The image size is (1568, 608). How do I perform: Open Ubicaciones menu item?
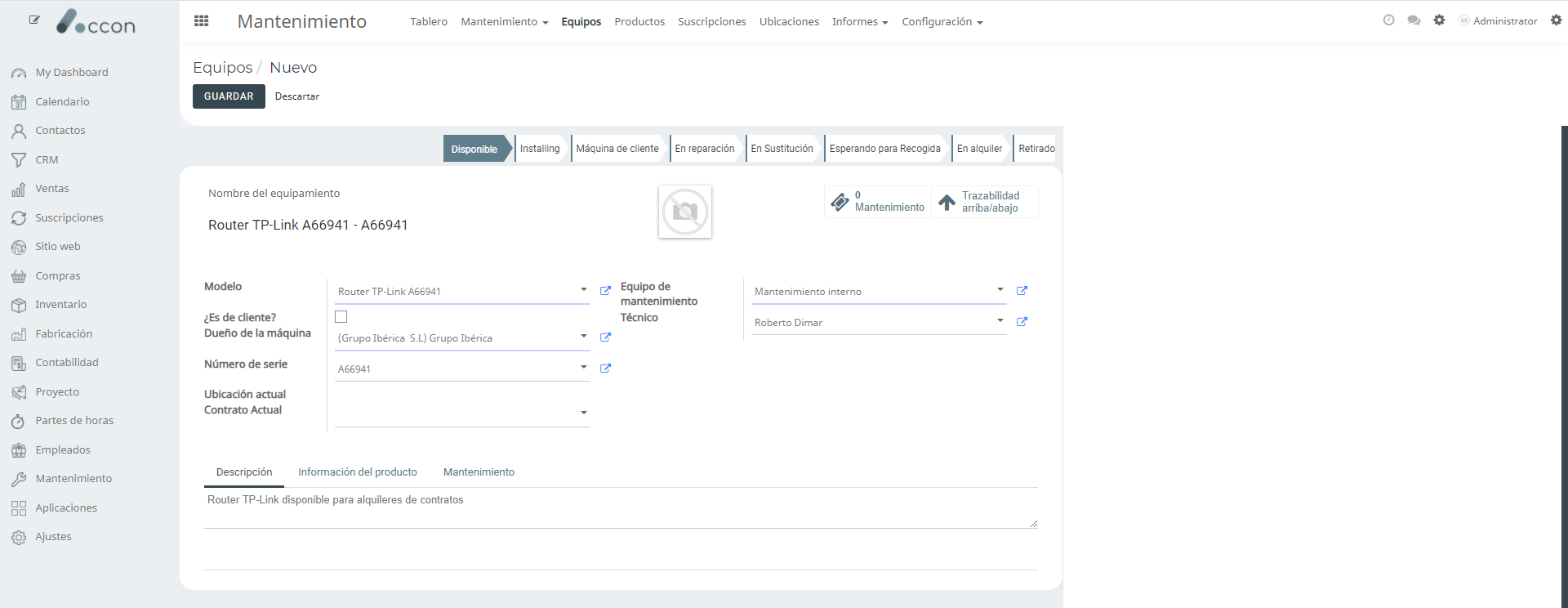pyautogui.click(x=789, y=22)
